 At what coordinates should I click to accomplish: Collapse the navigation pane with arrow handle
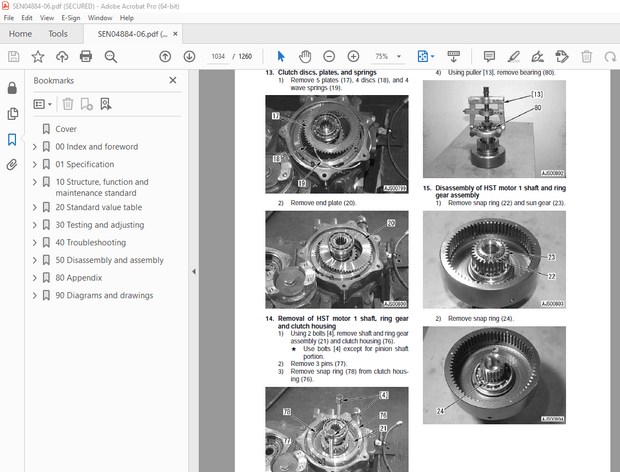(x=194, y=272)
